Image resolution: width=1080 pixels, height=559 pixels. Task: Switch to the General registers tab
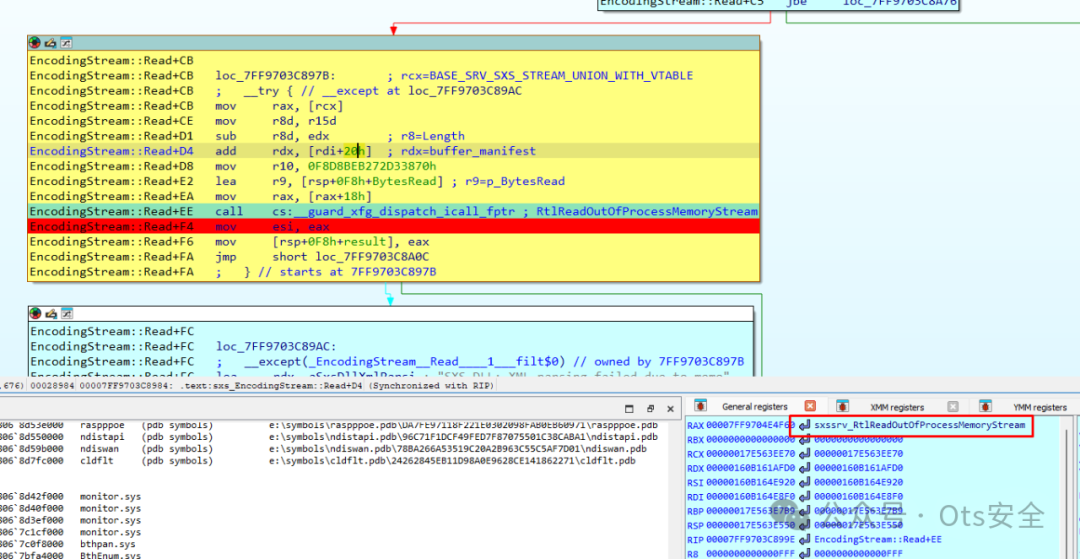[754, 407]
